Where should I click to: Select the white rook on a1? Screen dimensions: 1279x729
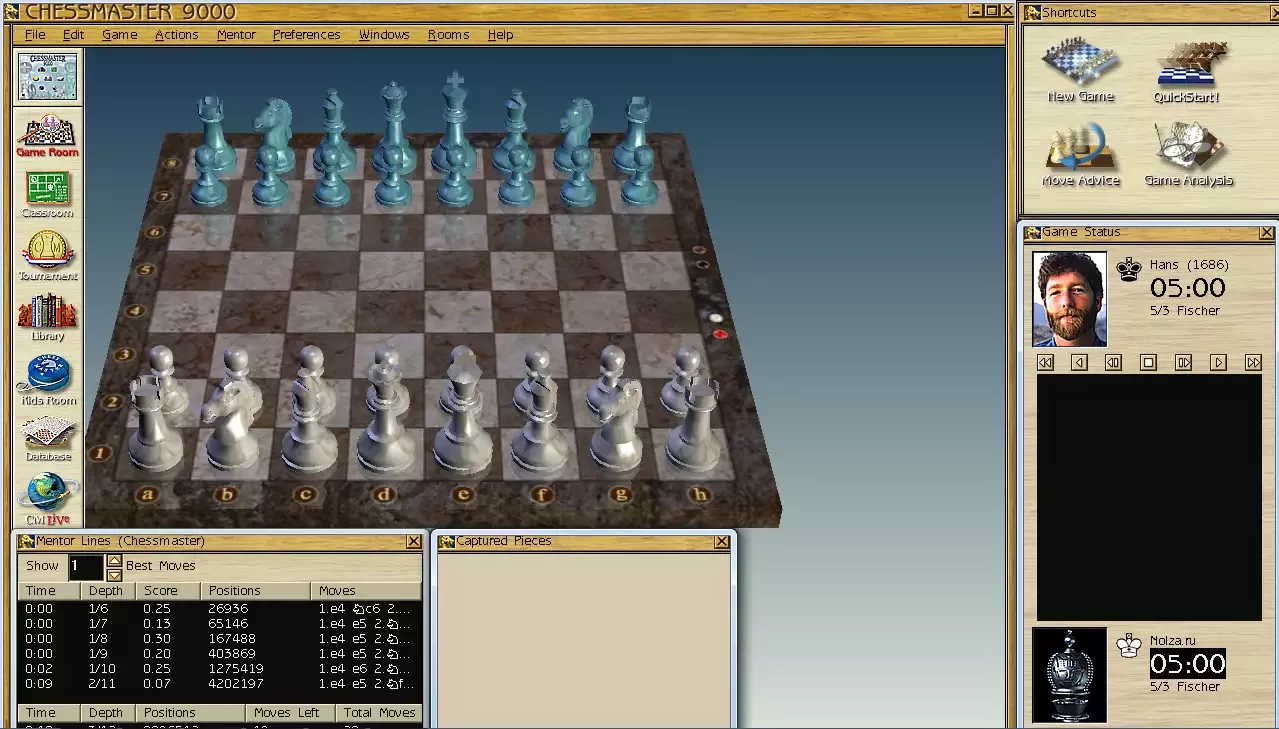(x=153, y=428)
